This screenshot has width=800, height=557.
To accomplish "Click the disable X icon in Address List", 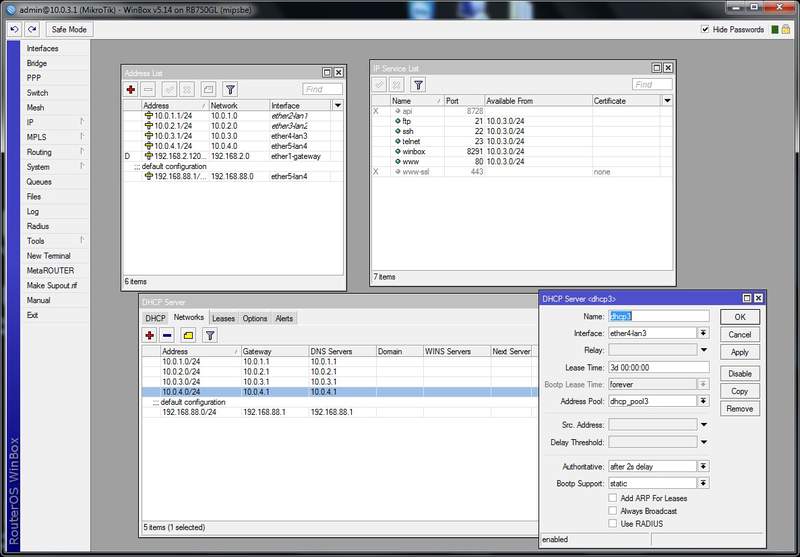I will 187,89.
